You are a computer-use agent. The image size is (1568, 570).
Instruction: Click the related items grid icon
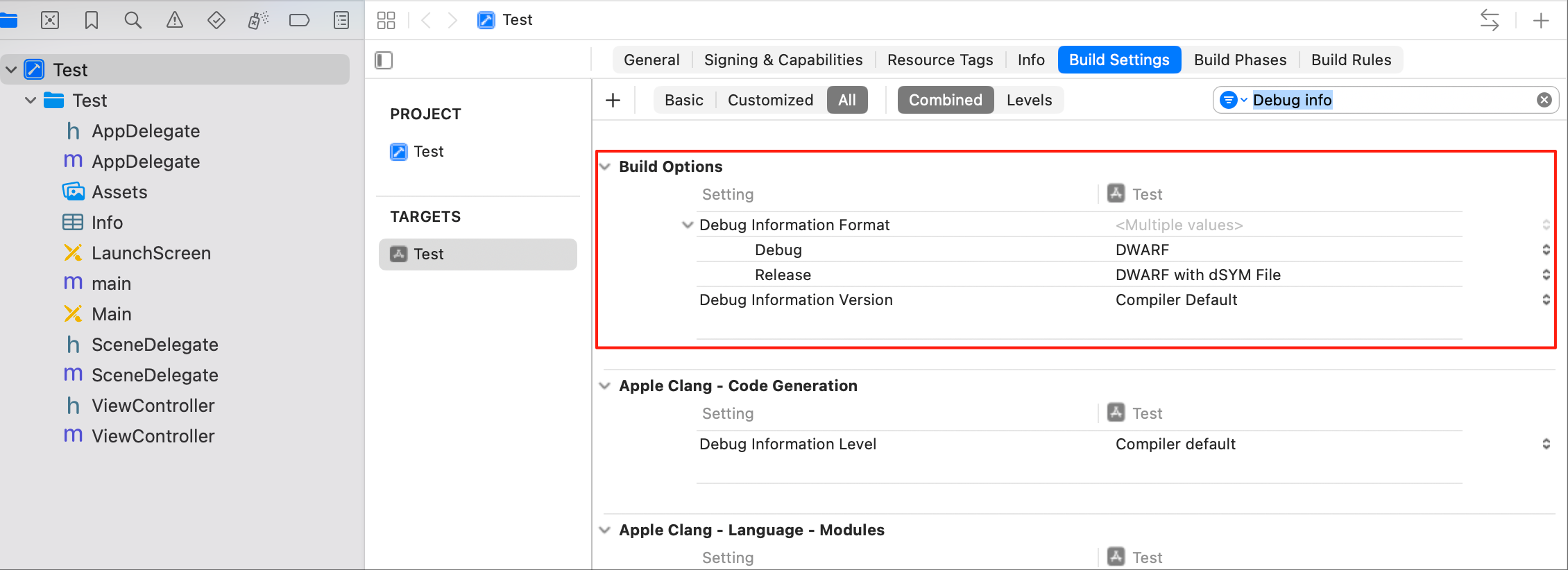(386, 20)
